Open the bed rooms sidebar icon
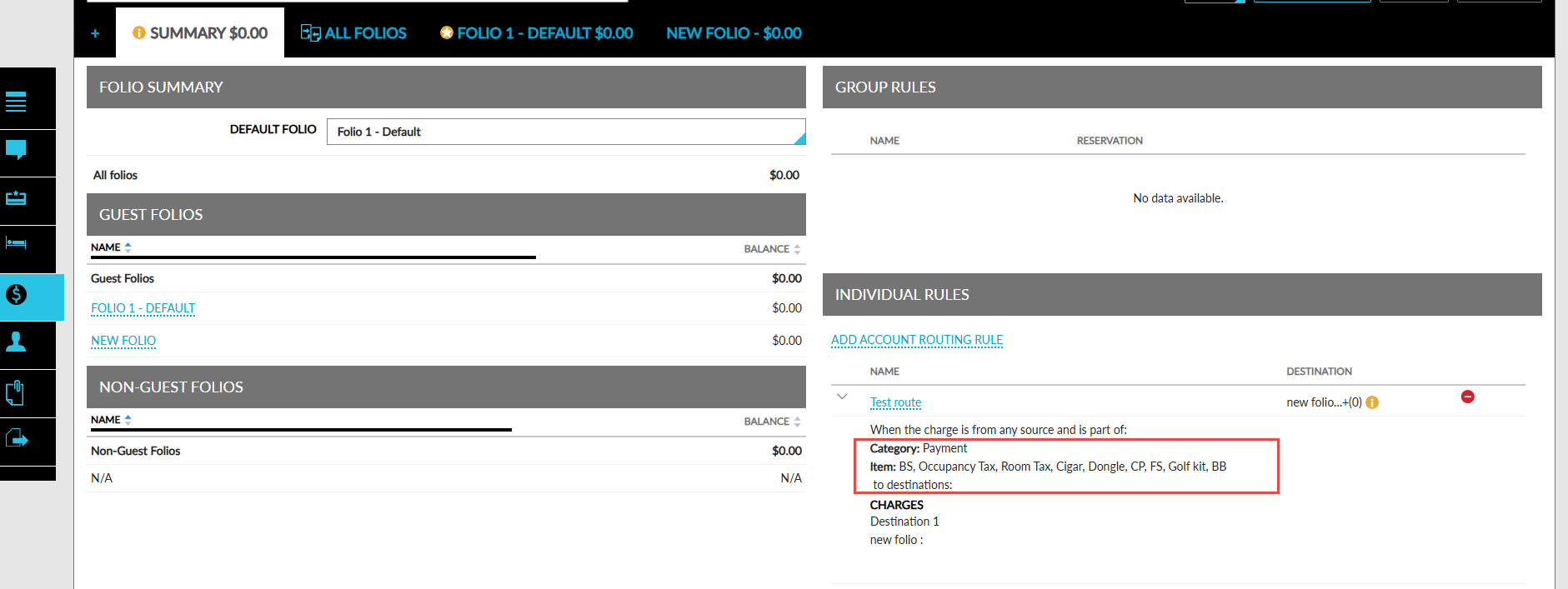1568x589 pixels. click(16, 243)
